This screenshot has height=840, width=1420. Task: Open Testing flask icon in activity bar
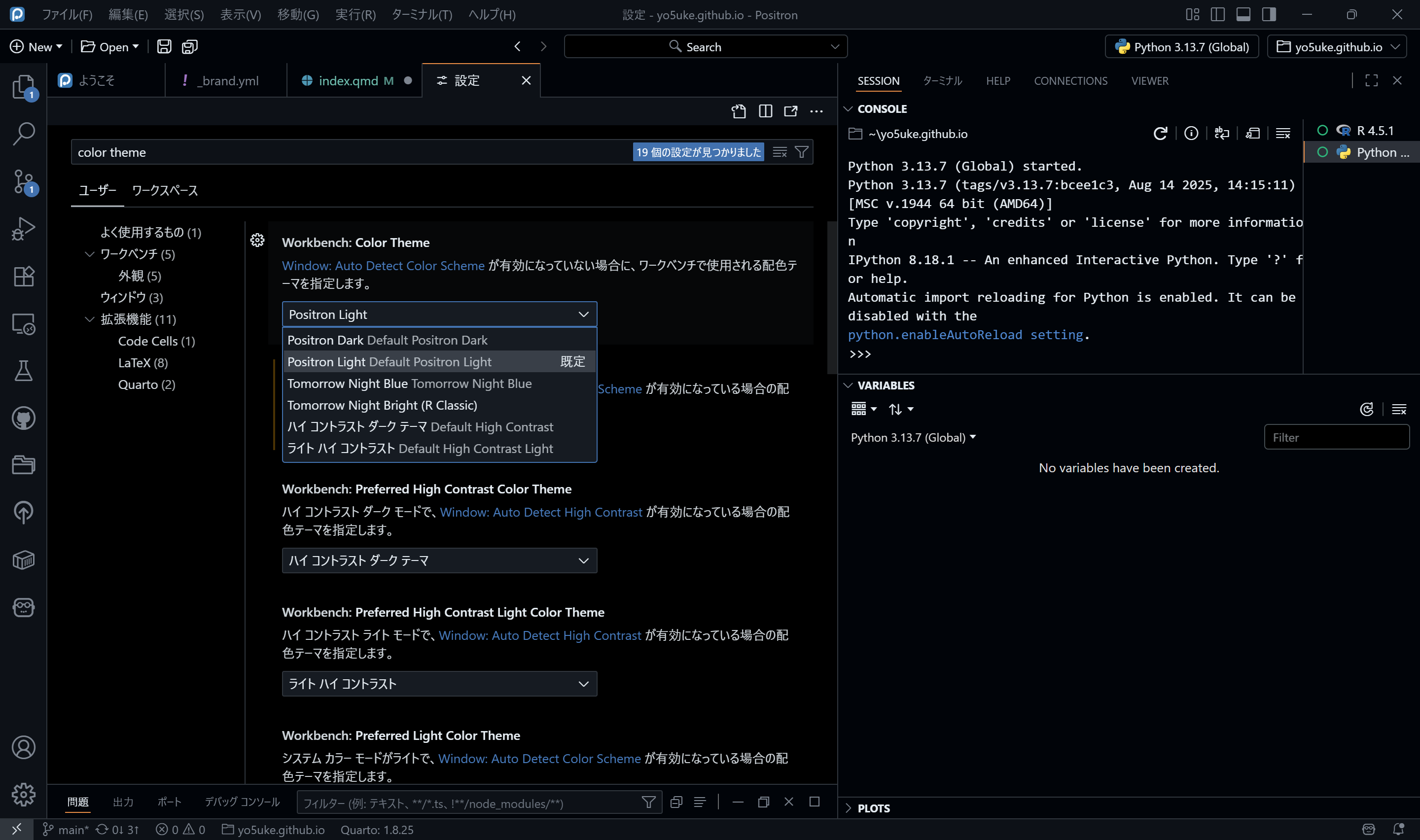coord(23,371)
